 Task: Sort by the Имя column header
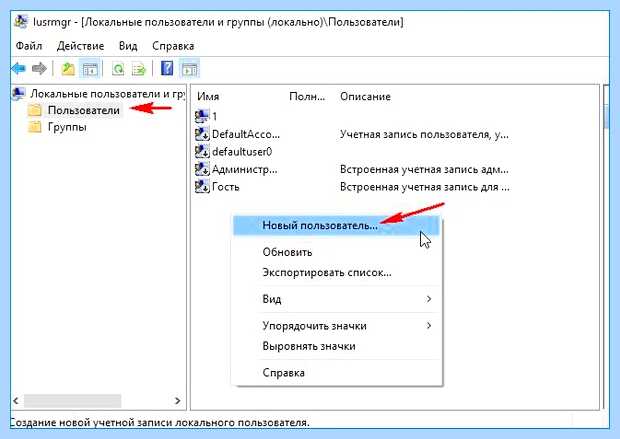208,97
